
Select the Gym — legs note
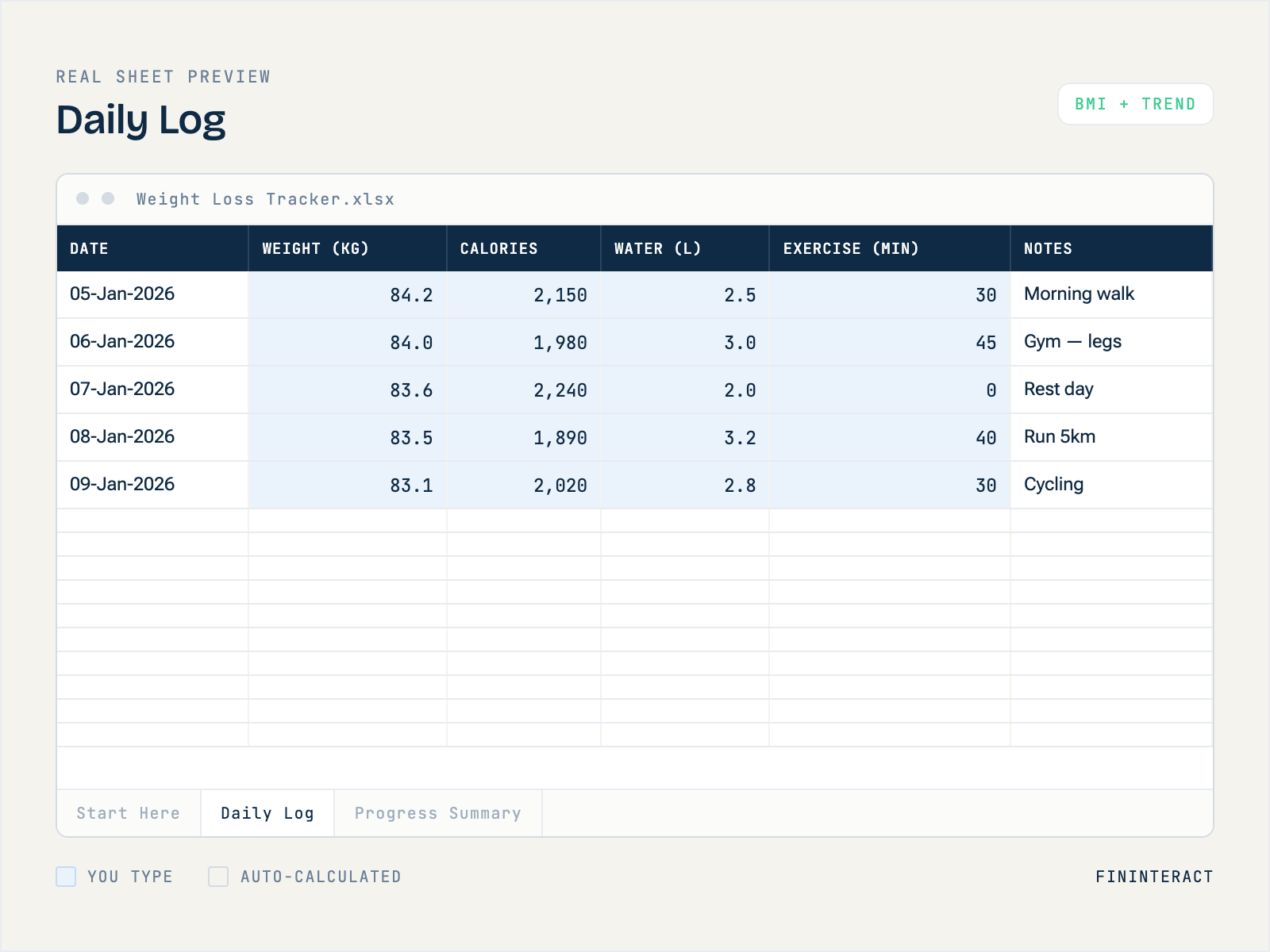[x=1112, y=342]
